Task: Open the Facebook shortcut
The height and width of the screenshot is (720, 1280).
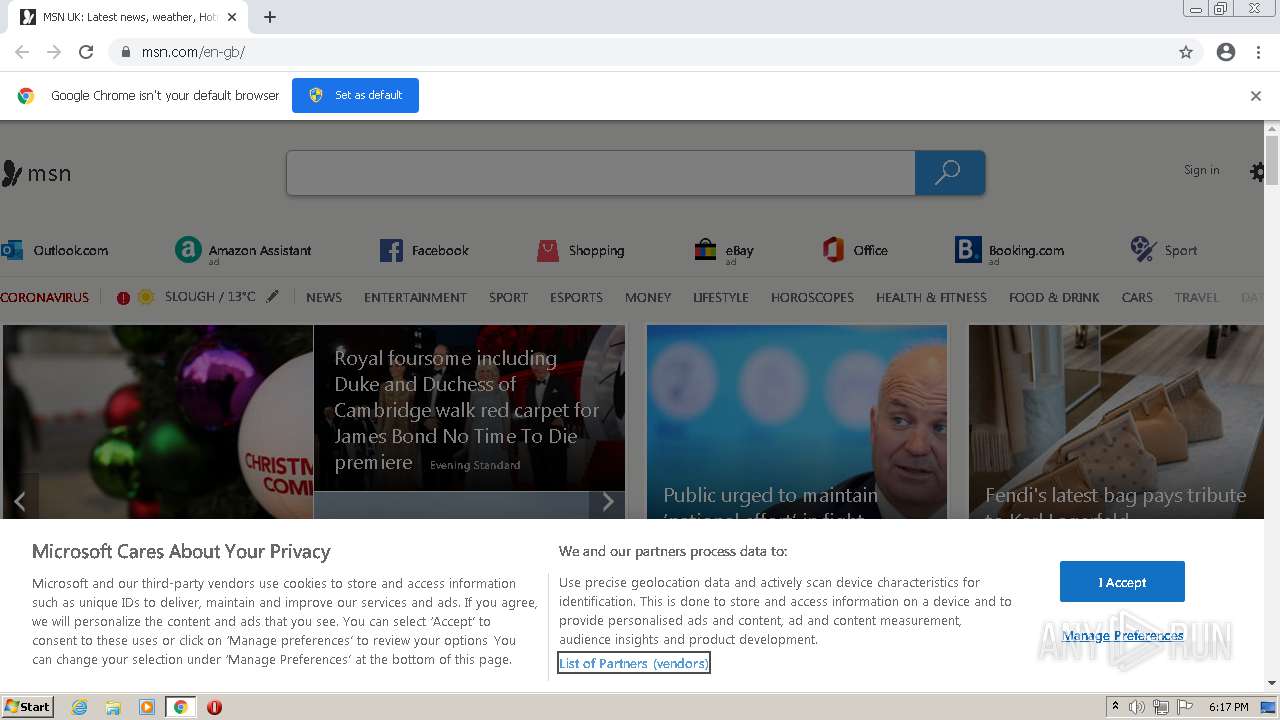Action: coord(424,250)
